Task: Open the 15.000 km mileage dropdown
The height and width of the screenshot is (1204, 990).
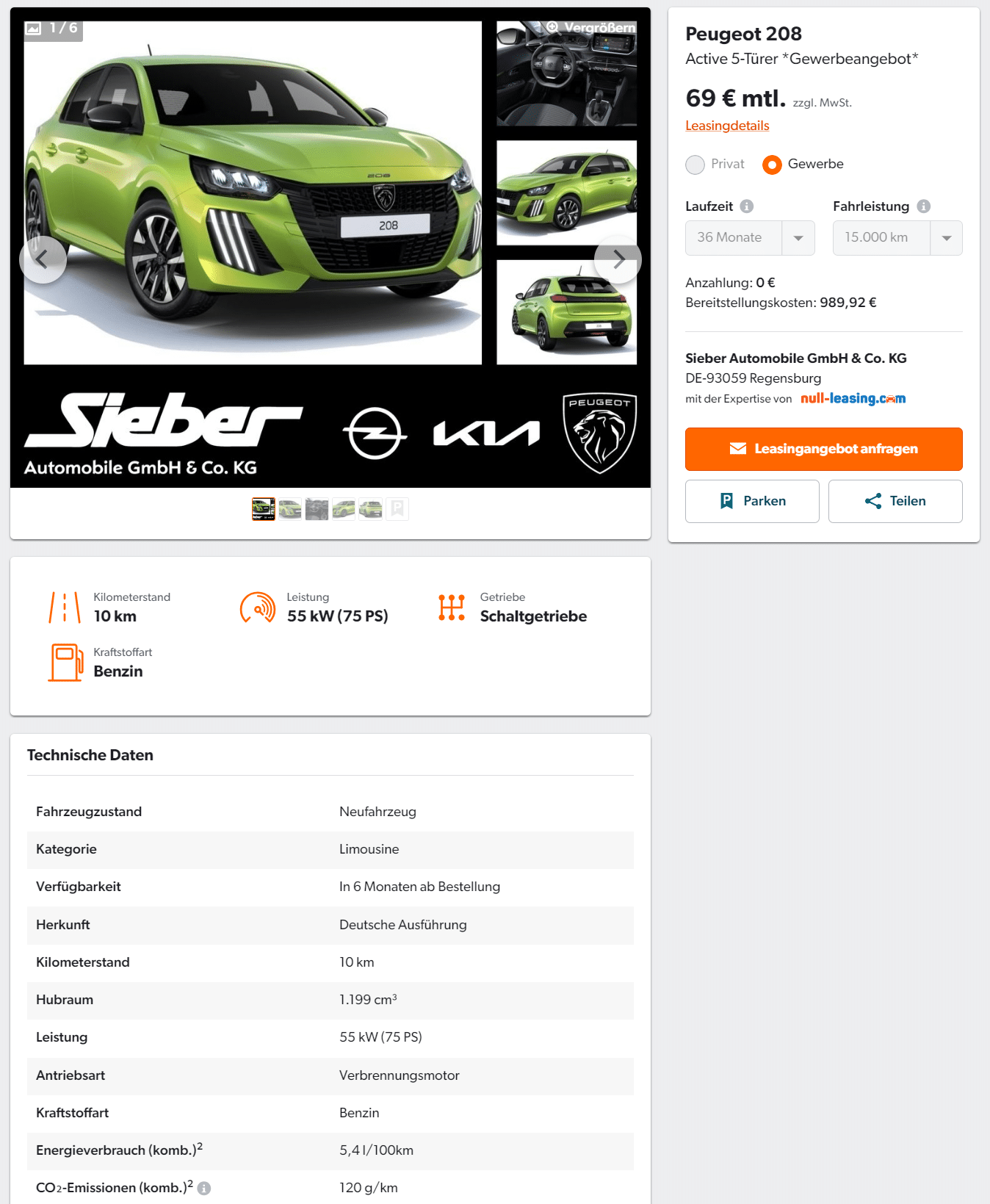Action: click(897, 238)
